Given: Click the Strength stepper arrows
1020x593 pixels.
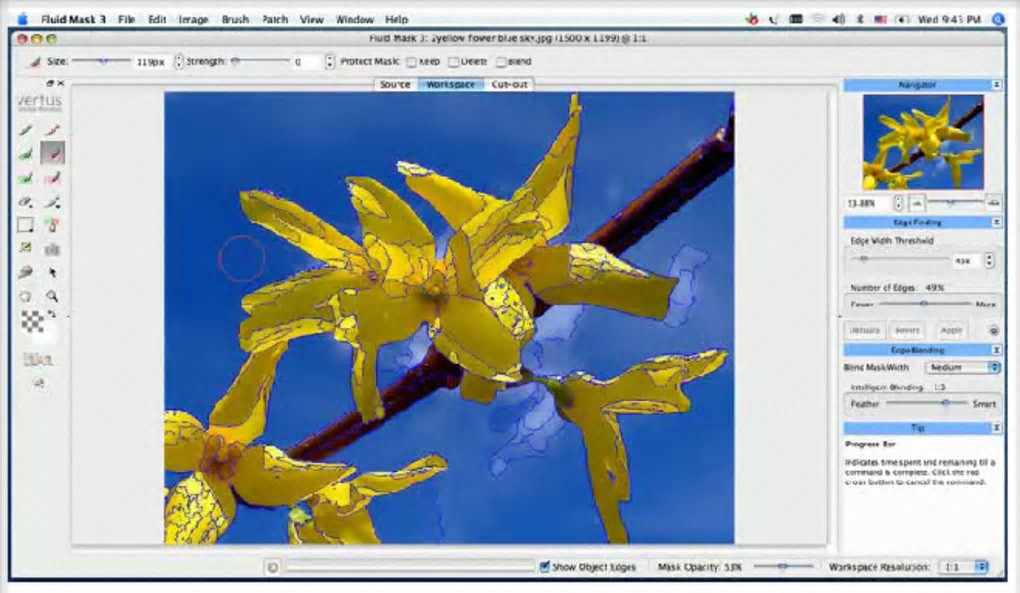Looking at the screenshot, I should [x=329, y=62].
